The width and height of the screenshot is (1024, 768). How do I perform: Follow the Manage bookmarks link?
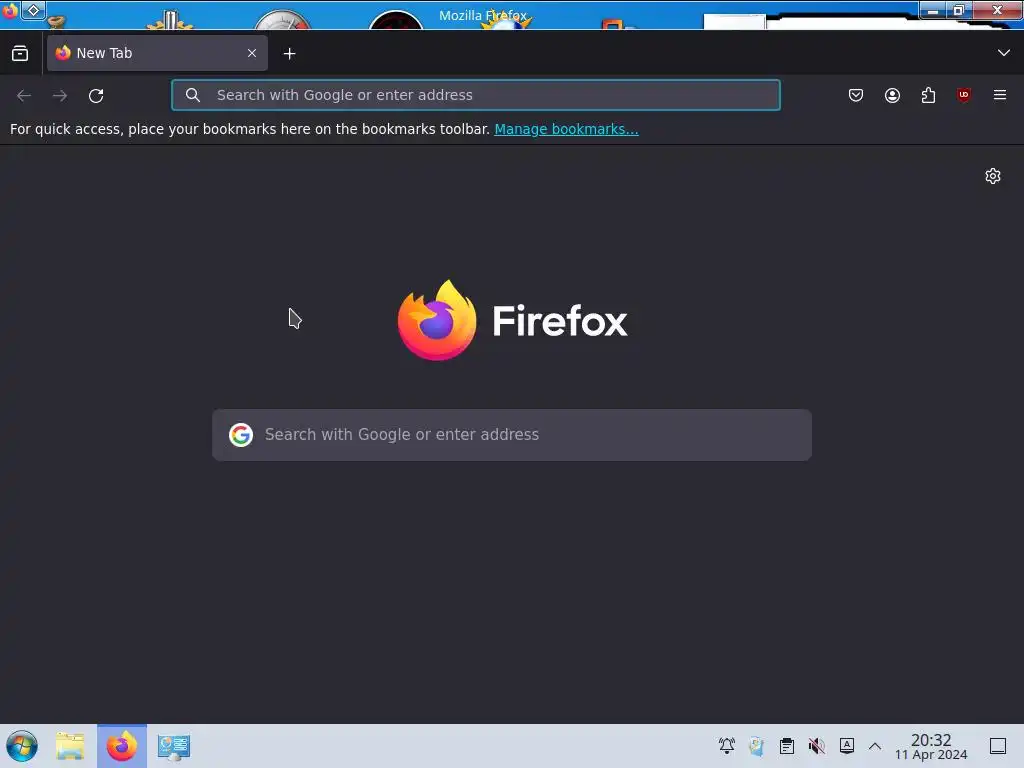[566, 129]
